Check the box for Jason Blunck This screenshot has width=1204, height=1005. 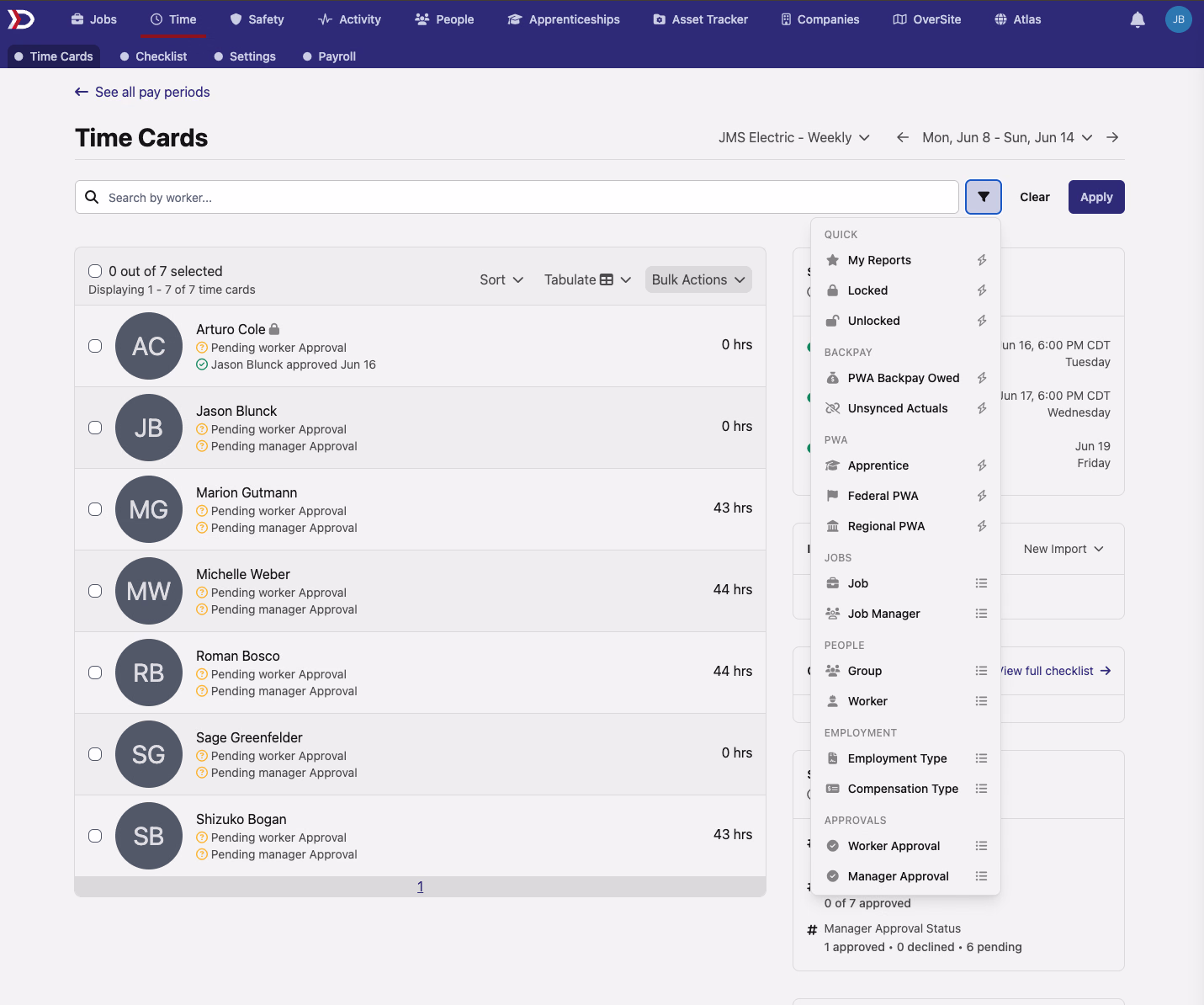95,428
